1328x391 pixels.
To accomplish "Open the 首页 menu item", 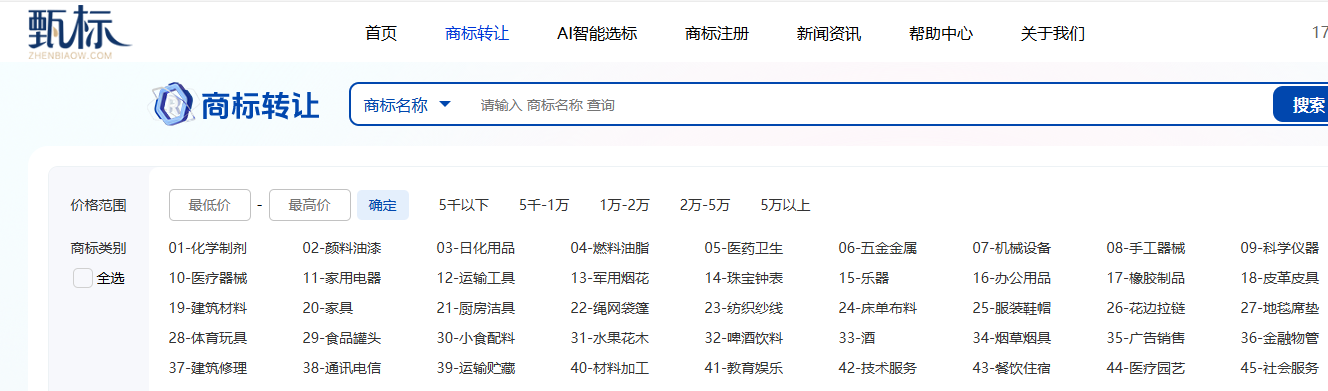I will coord(381,33).
